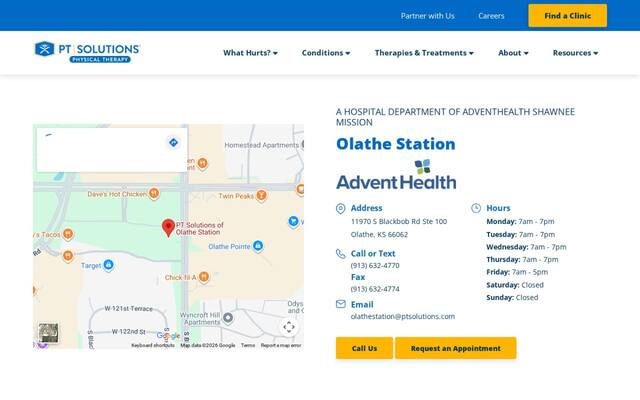Click the AdventHealth logo
Viewport: 640px width, 400px height.
click(396, 175)
